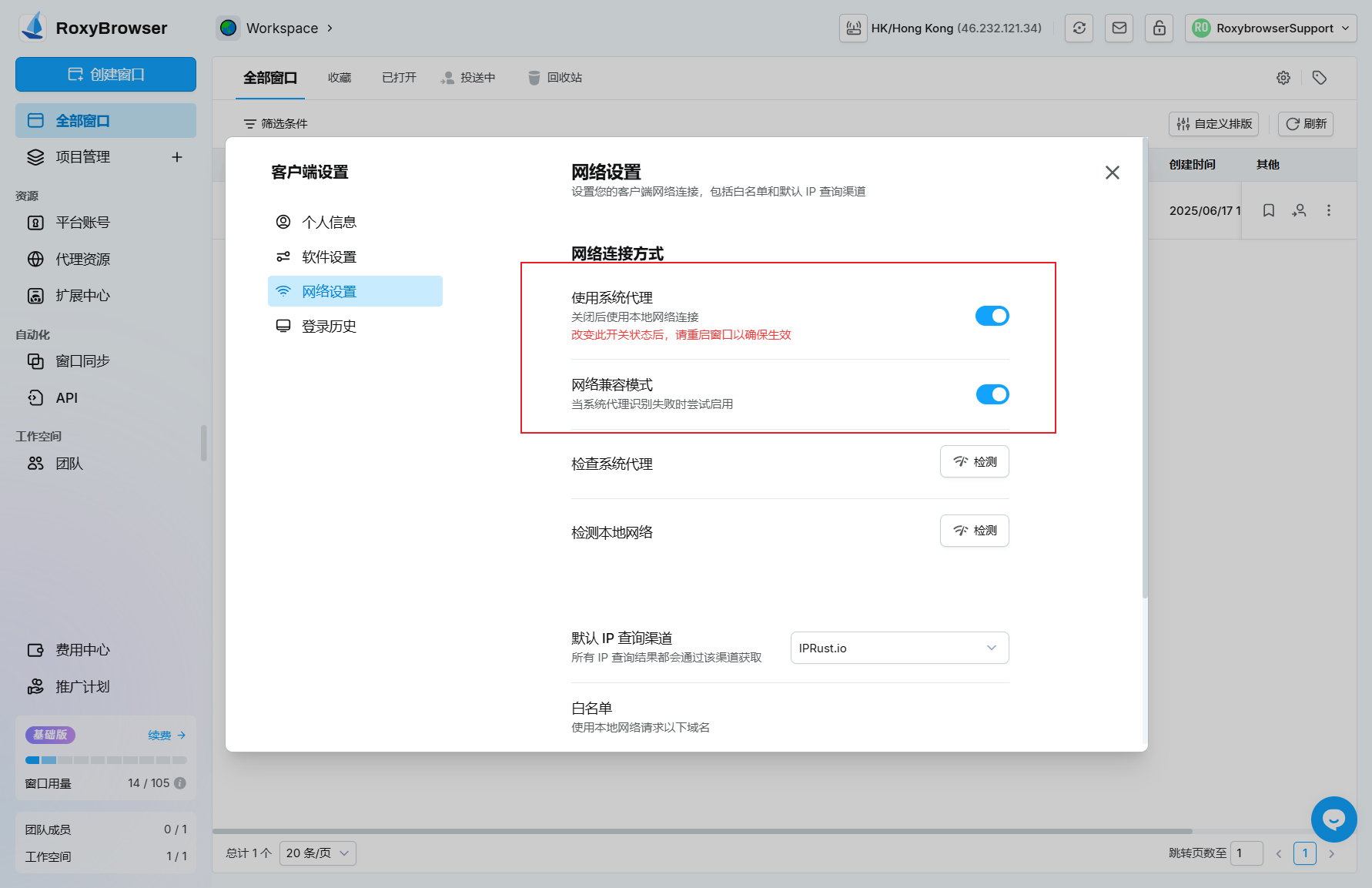This screenshot has height=888, width=1372.
Task: Click 检测 button for 检查系统代理
Action: [974, 462]
